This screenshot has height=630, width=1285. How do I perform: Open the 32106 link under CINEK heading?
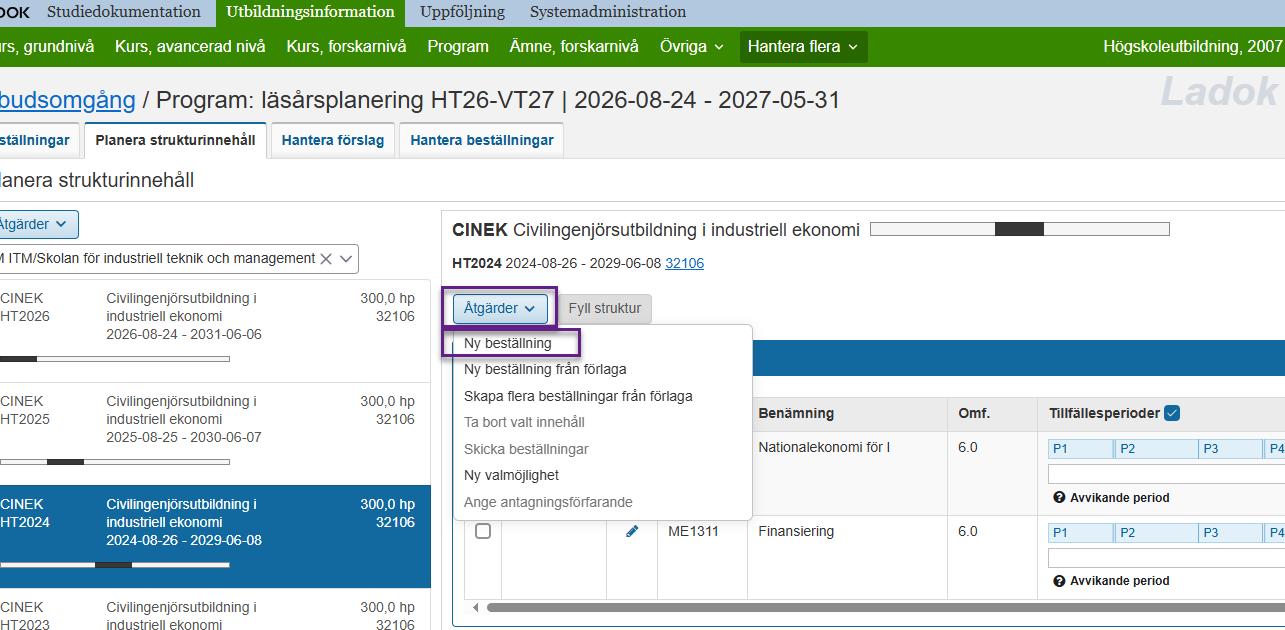pyautogui.click(x=684, y=263)
